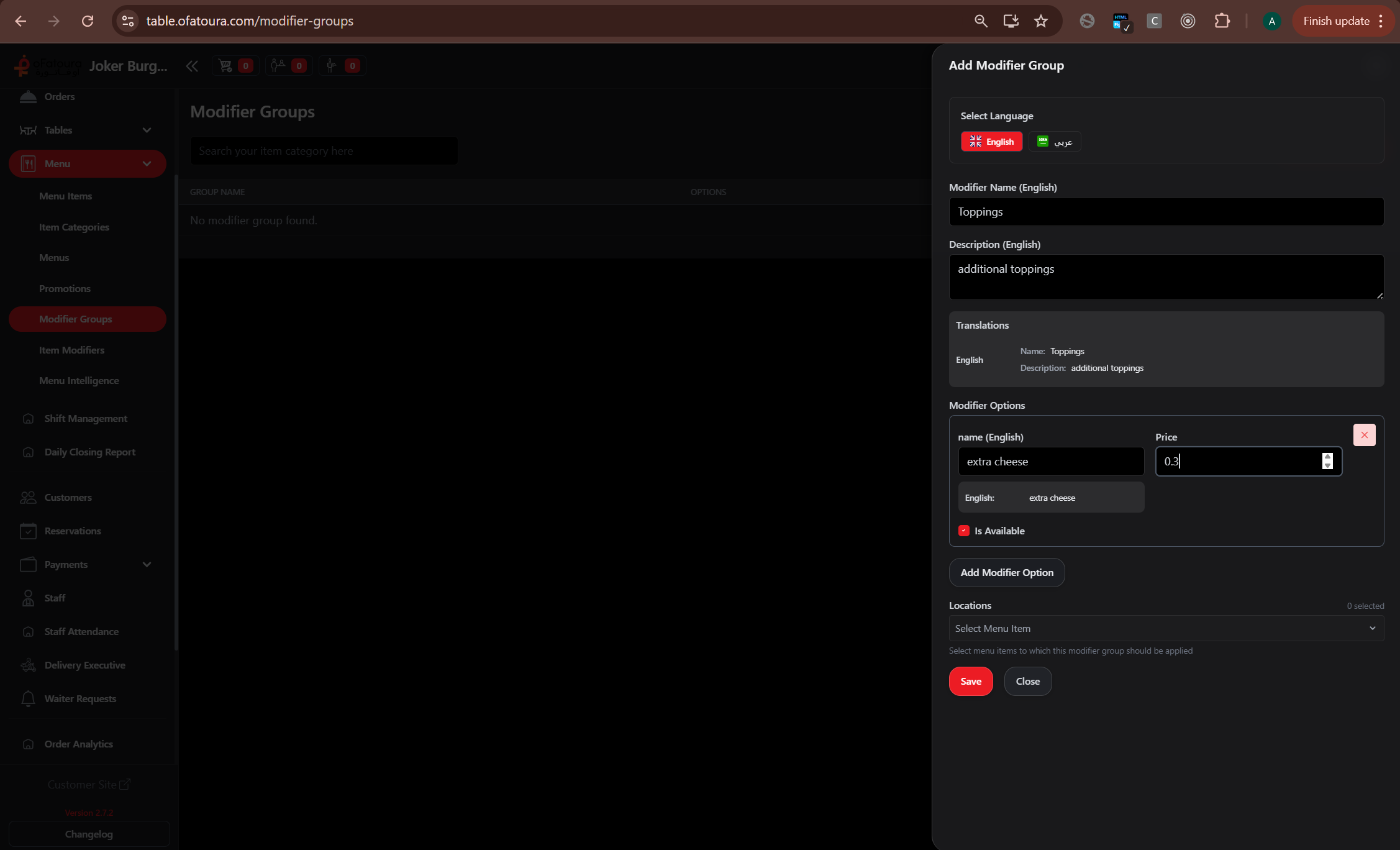This screenshot has width=1400, height=850.
Task: Open Item Modifiers in the sidebar menu
Action: tap(71, 350)
